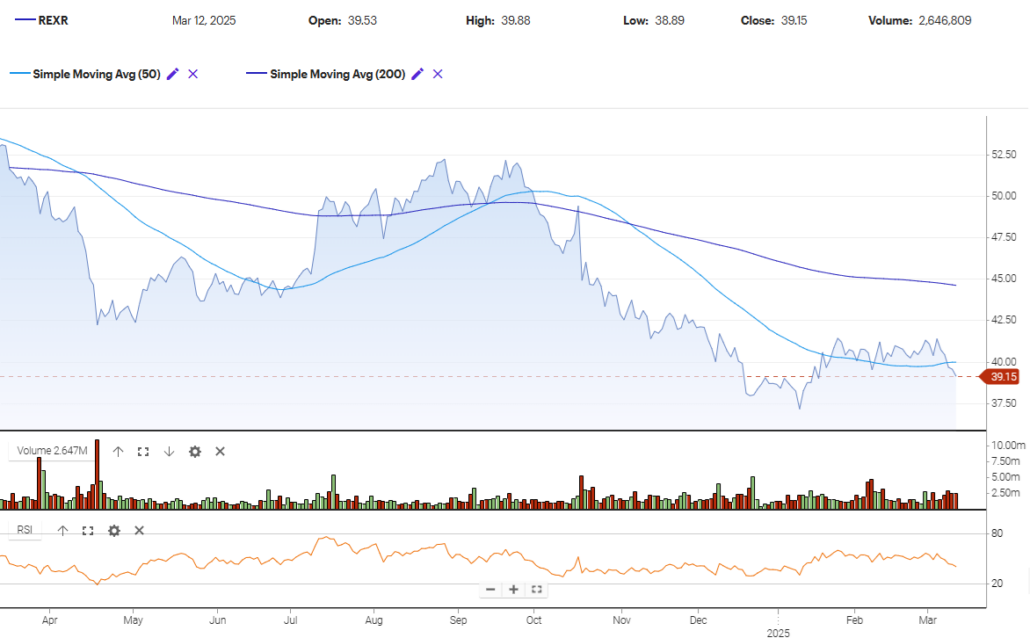Zoom out the chart with minus button
Screen dimensions: 1030x638
490,589
